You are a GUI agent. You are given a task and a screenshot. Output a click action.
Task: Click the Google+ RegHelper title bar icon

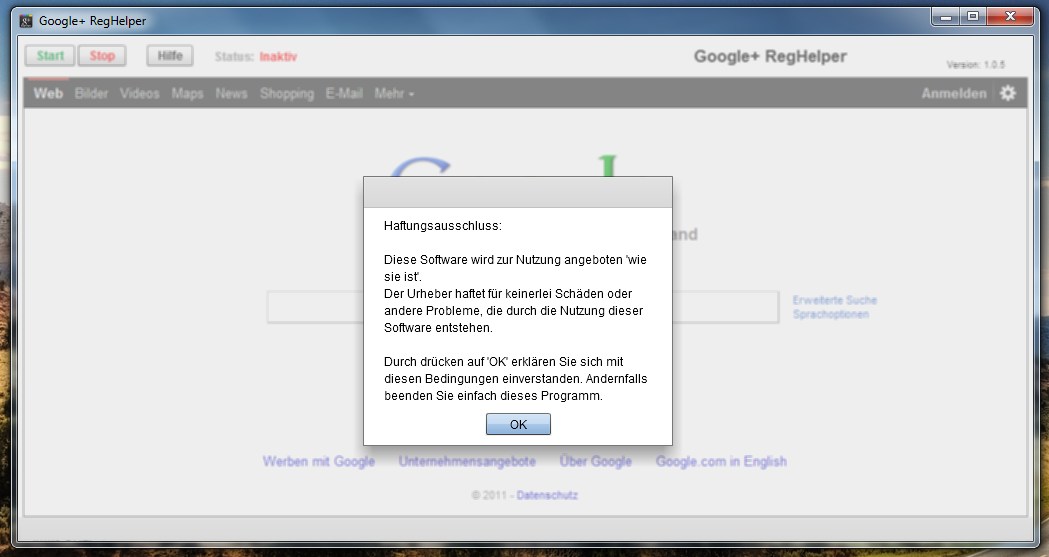click(26, 21)
